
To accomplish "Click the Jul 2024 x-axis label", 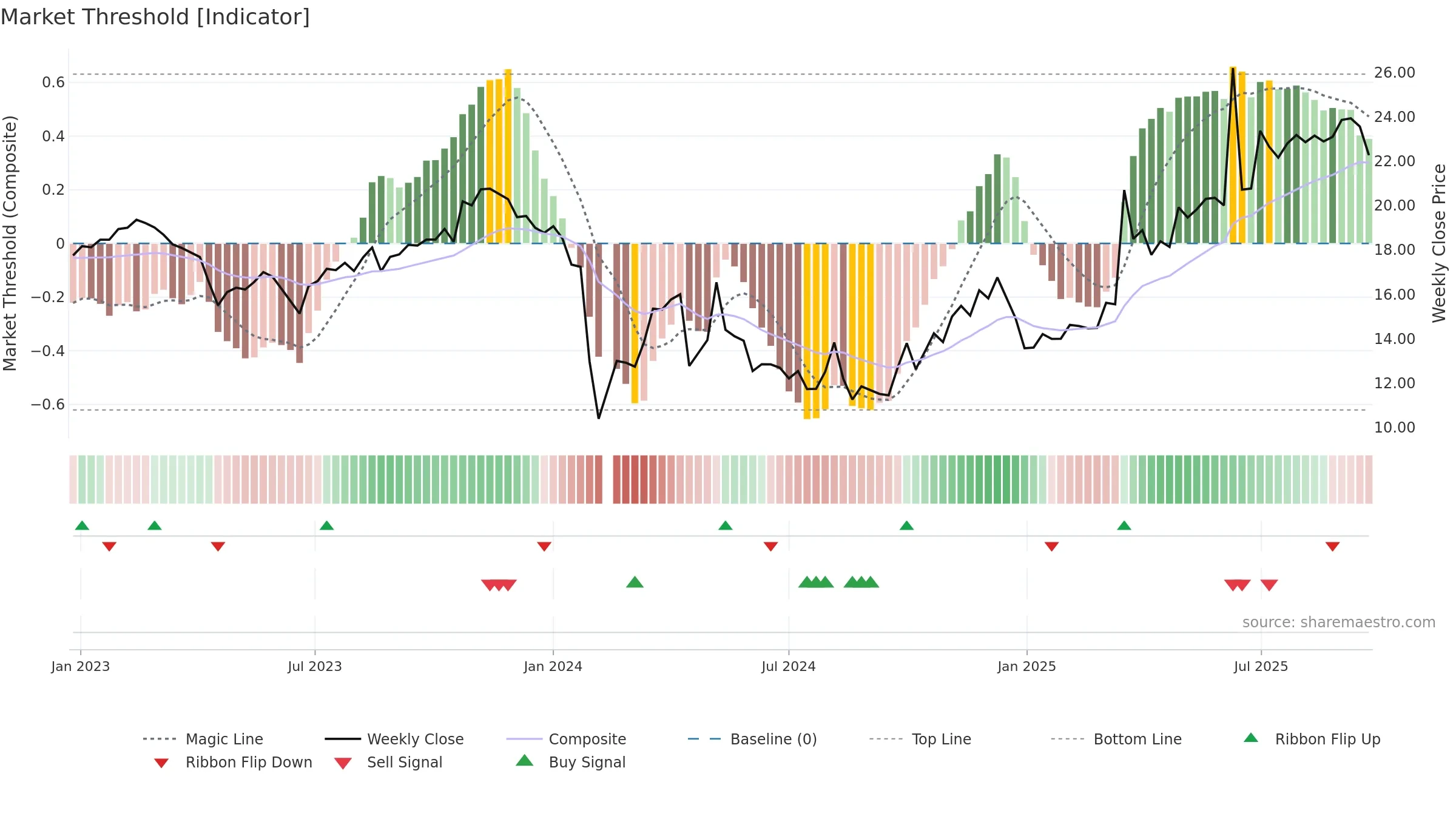I will click(789, 667).
